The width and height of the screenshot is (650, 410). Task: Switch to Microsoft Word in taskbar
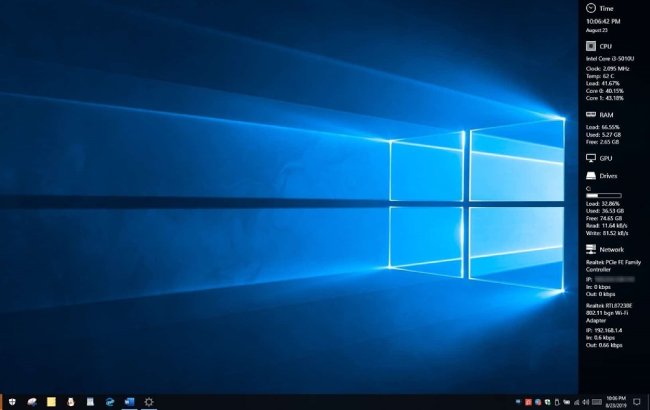point(129,402)
